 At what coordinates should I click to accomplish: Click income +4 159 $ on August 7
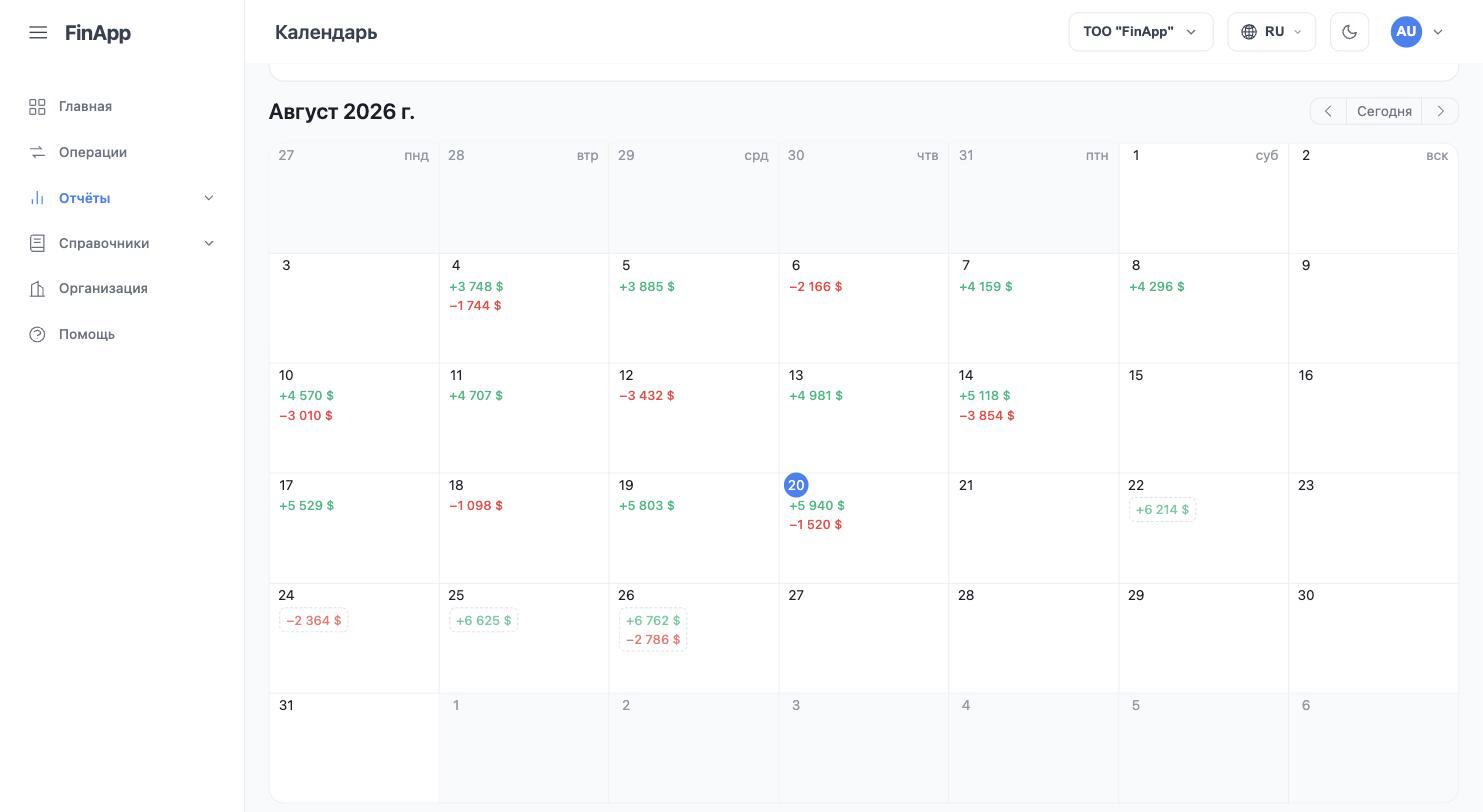pos(986,286)
